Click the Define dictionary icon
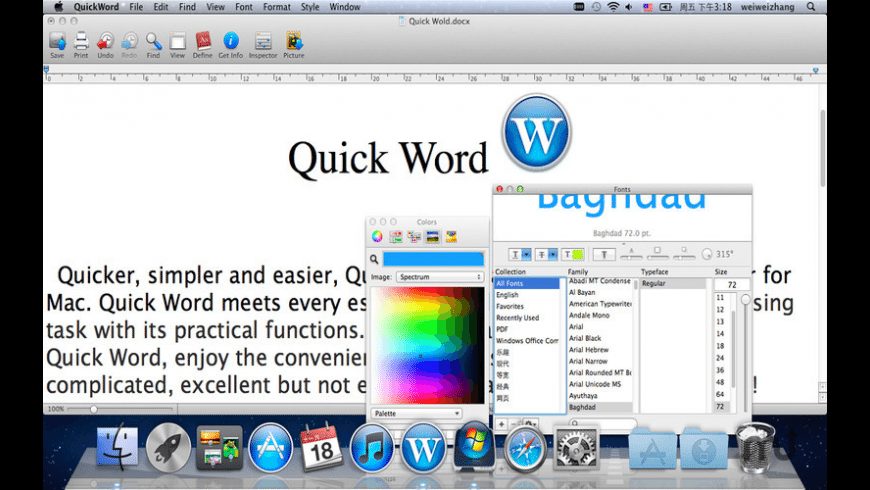 [203, 45]
